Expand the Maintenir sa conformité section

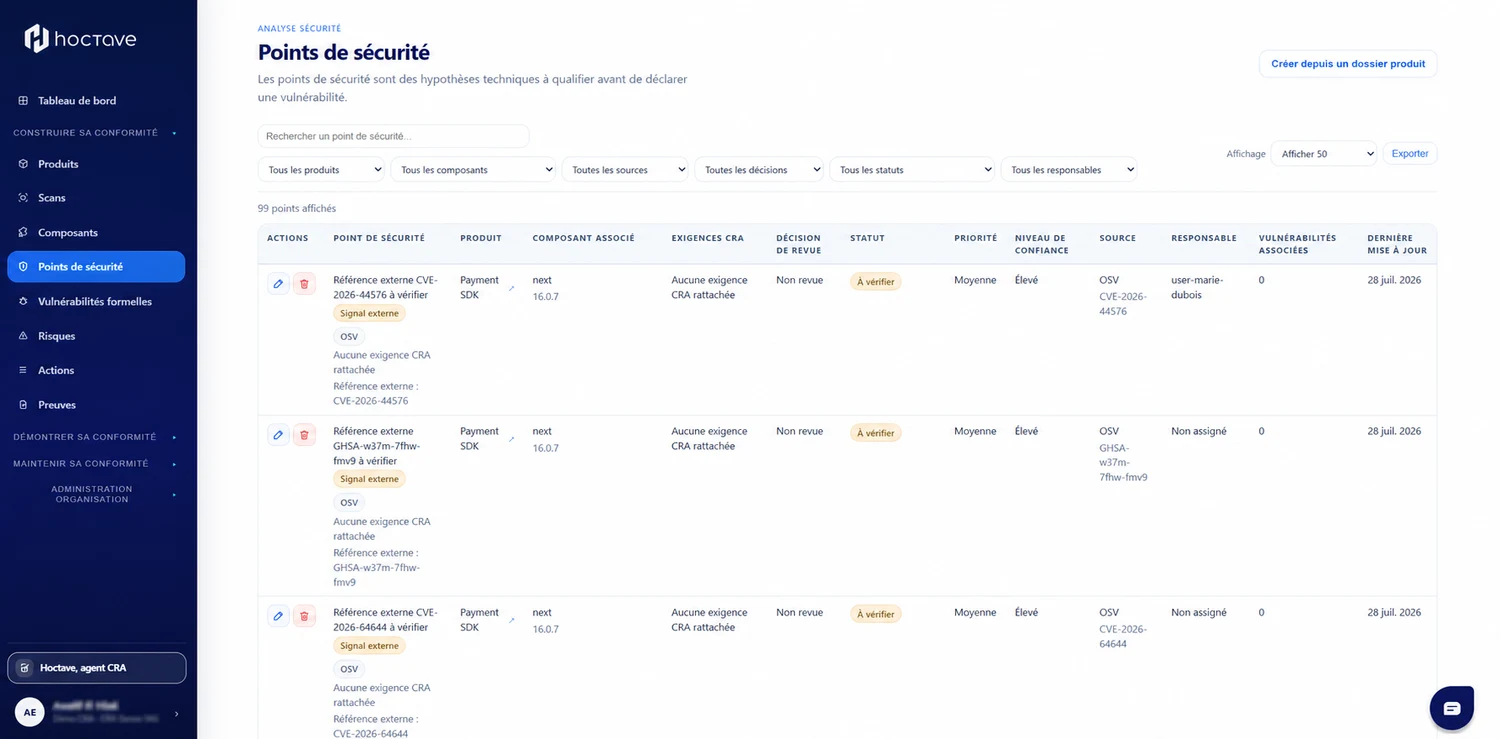point(95,464)
